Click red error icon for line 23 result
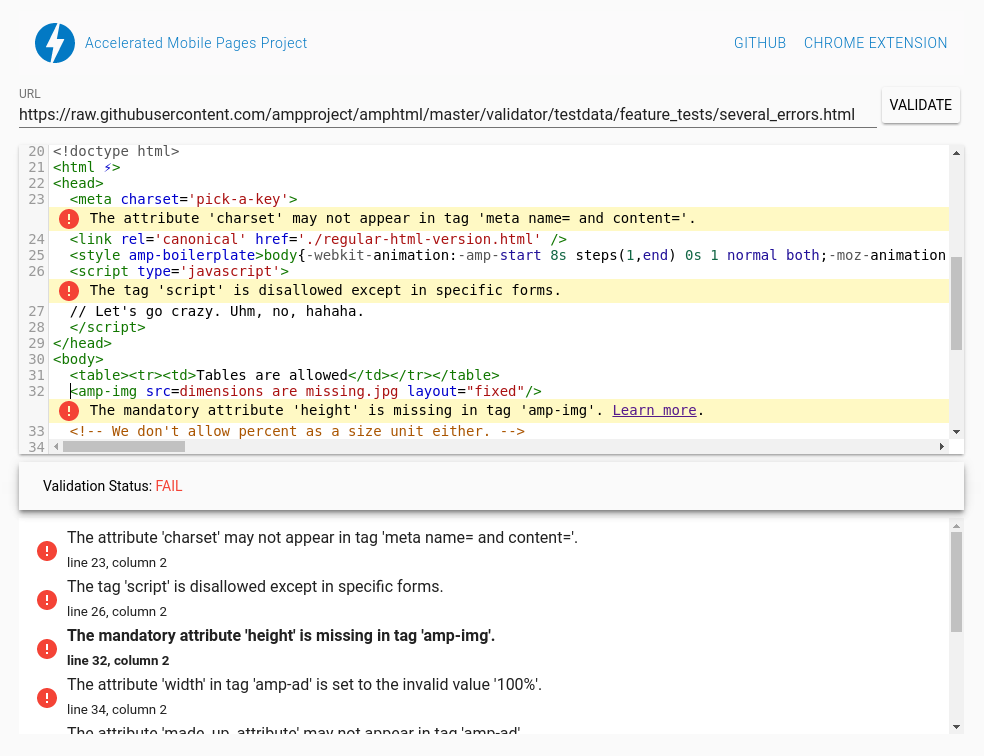This screenshot has width=984, height=756. 46,551
